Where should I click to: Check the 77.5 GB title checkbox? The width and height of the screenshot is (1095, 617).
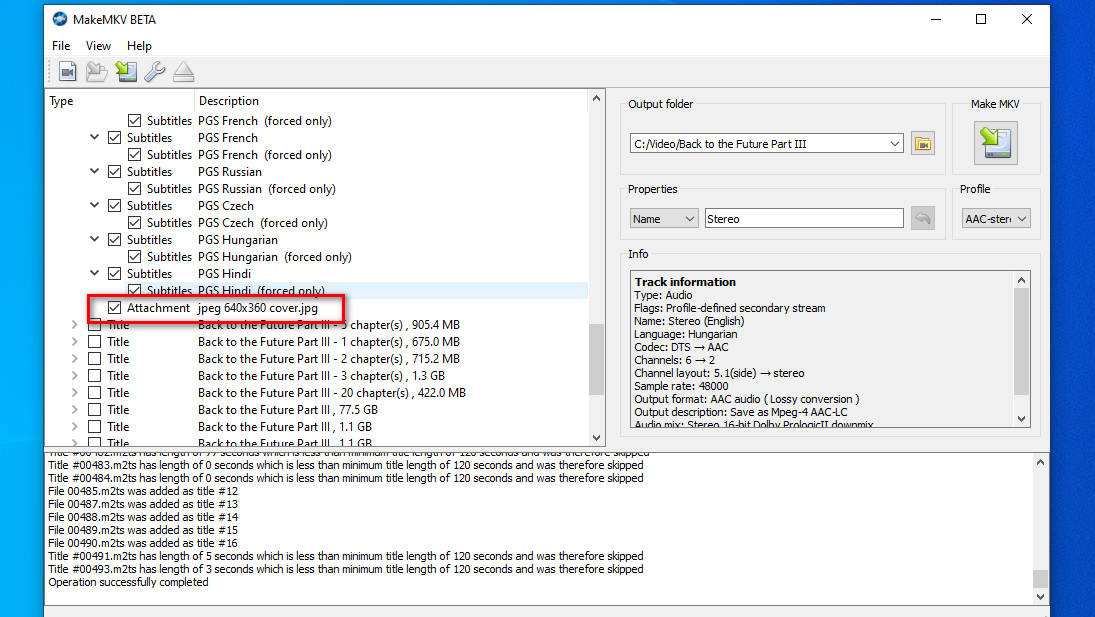(x=94, y=410)
